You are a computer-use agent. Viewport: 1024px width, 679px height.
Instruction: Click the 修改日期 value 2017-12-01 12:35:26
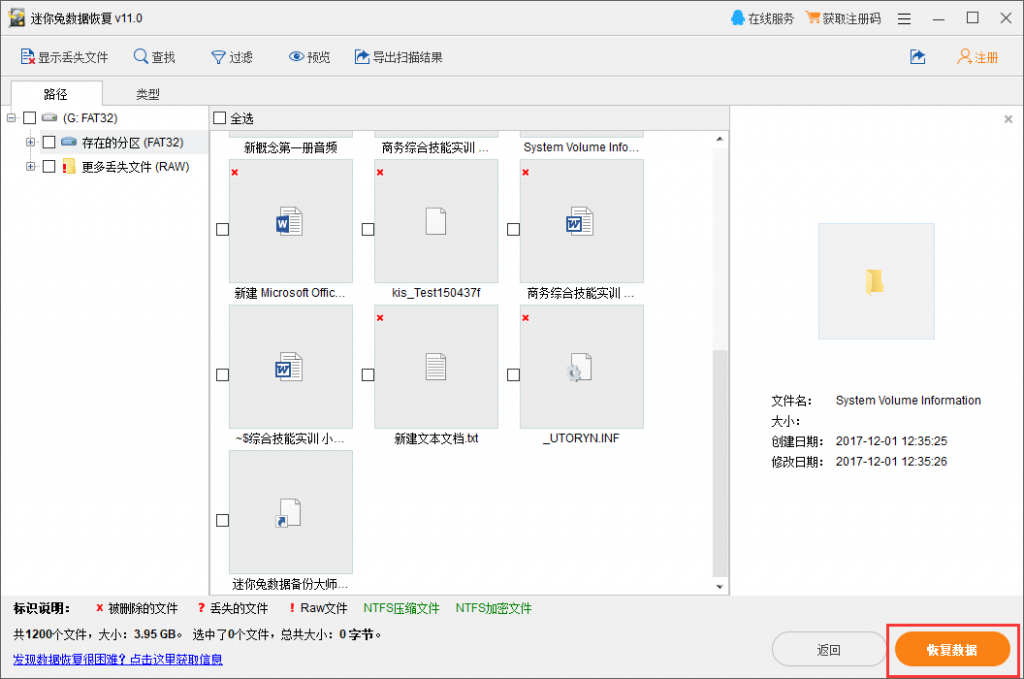(x=891, y=462)
